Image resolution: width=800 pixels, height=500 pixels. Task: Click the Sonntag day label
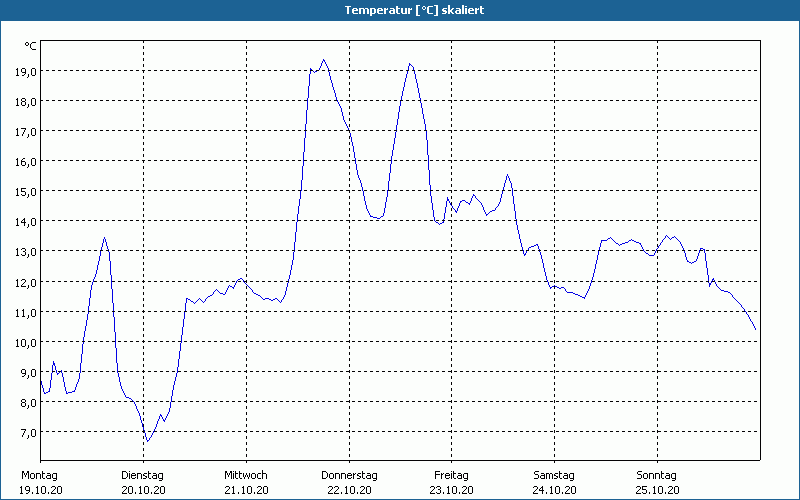tap(657, 476)
